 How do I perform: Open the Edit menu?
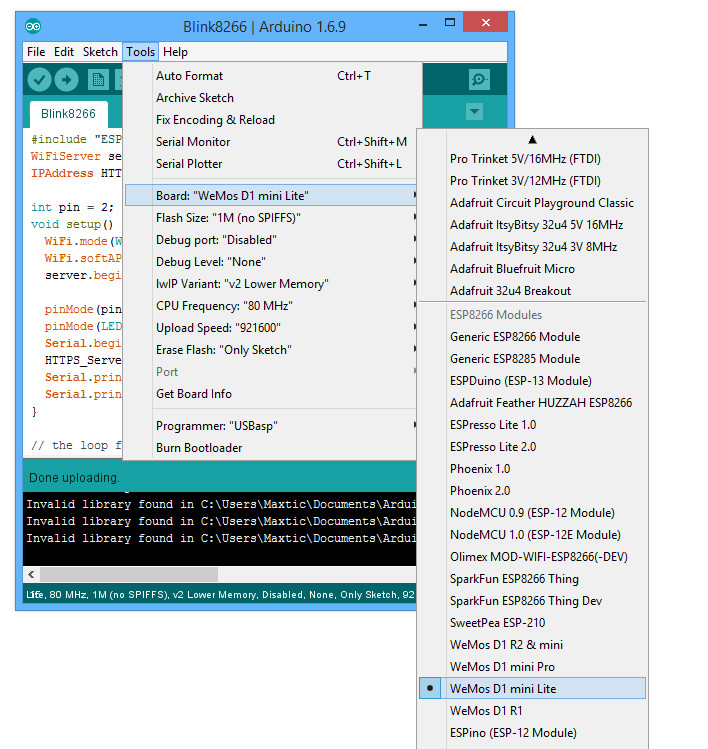pos(64,52)
